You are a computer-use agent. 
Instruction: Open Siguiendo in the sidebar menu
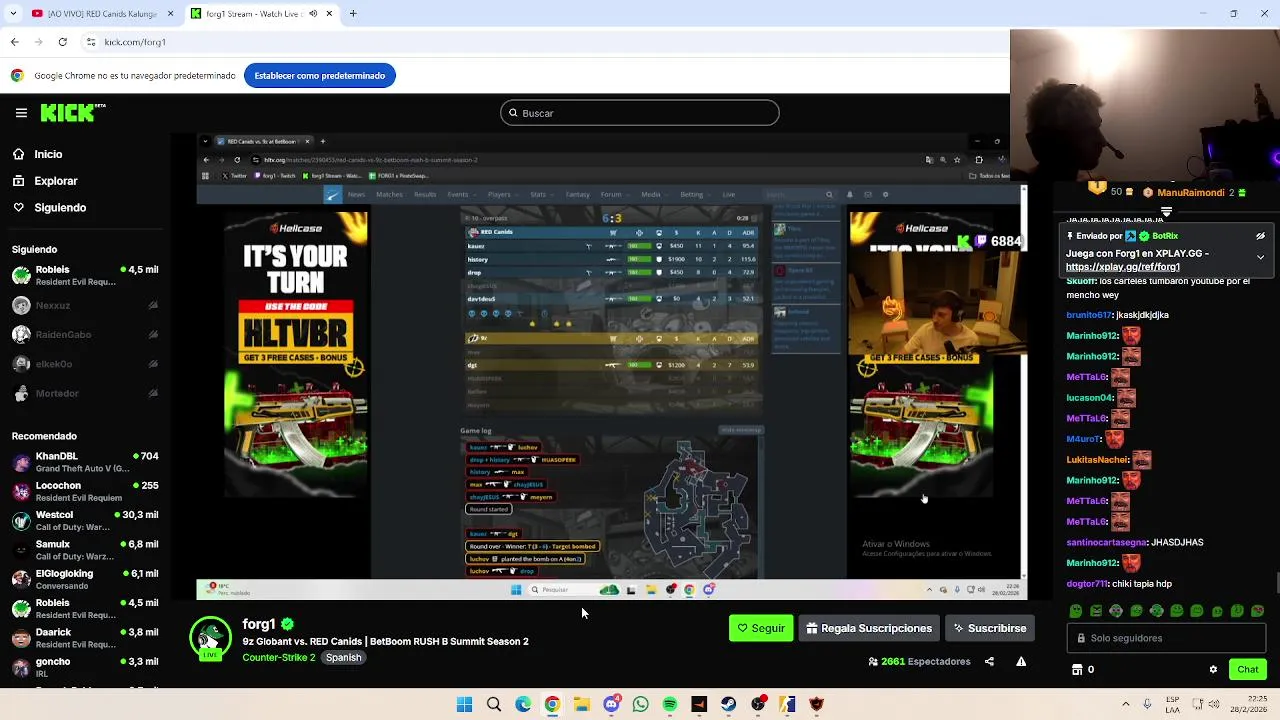(60, 207)
